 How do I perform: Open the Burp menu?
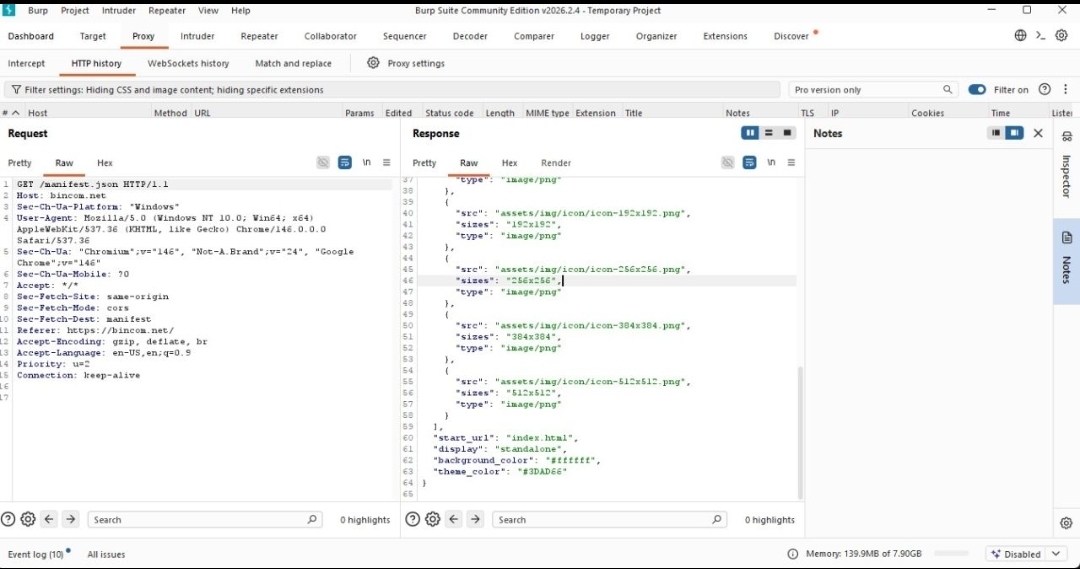38,10
